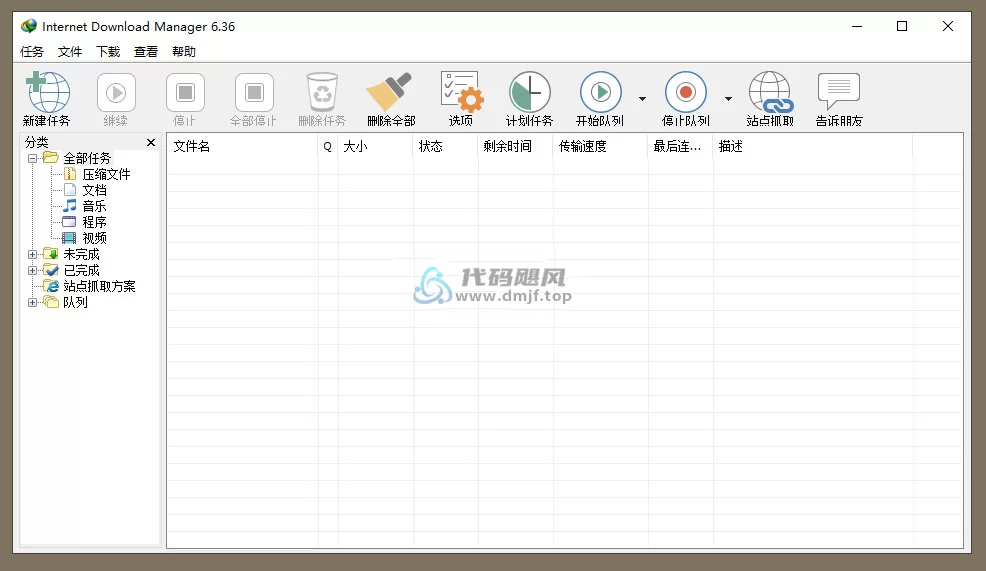This screenshot has height=571, width=986.
Task: Open the 文件 menu
Action: click(x=70, y=52)
